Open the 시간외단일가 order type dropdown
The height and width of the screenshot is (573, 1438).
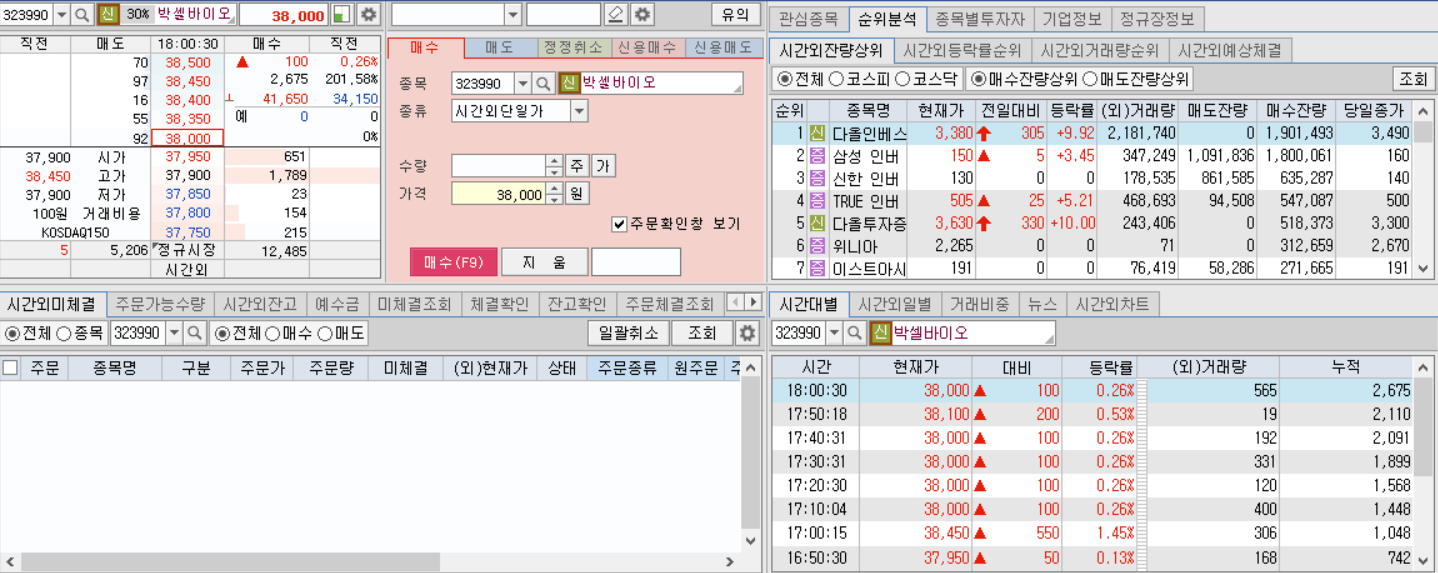(x=579, y=111)
